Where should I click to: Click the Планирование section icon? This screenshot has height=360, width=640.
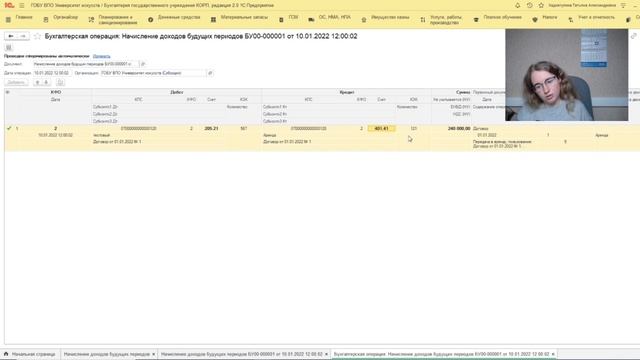[91, 20]
